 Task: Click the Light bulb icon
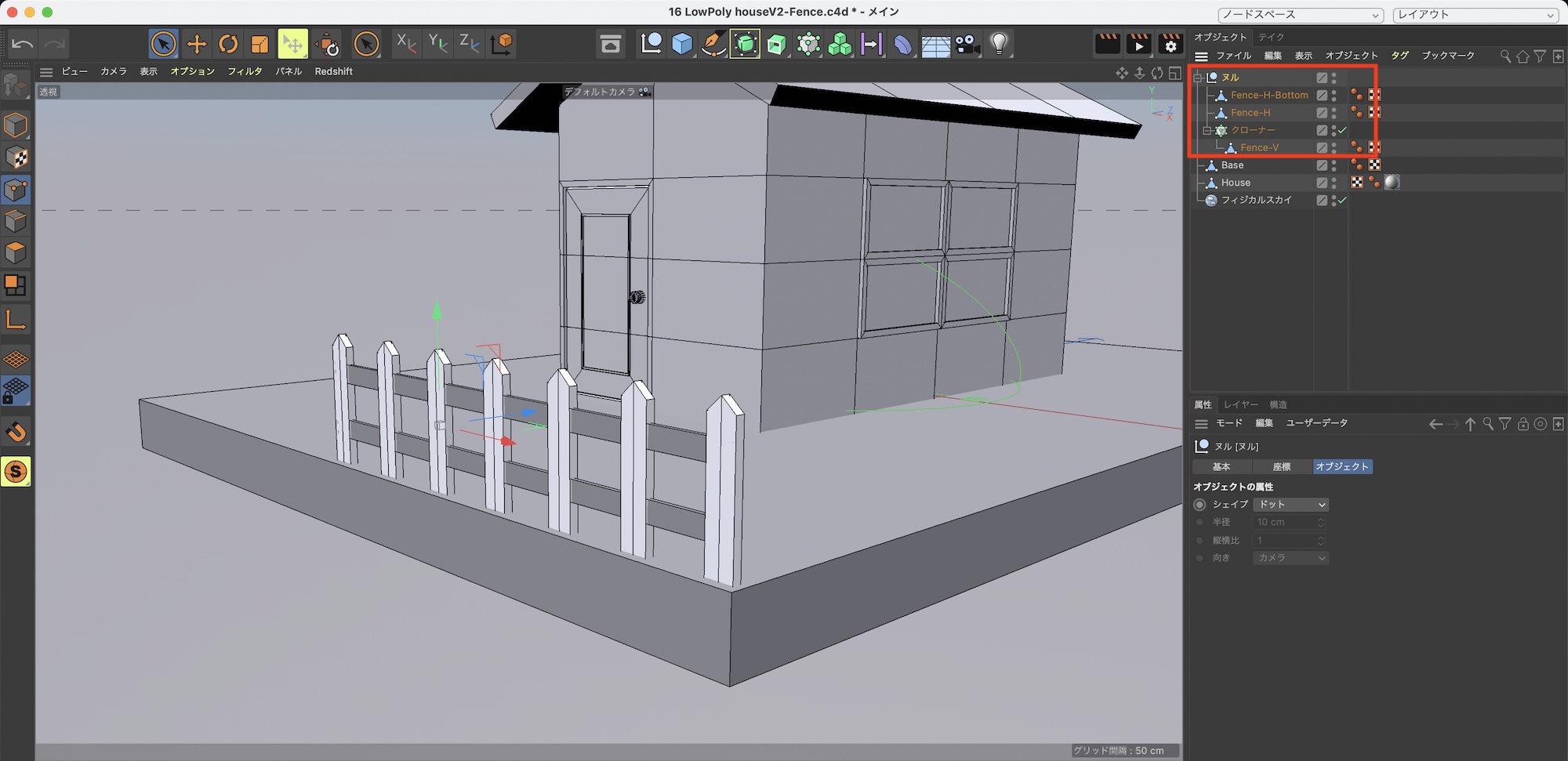(999, 45)
